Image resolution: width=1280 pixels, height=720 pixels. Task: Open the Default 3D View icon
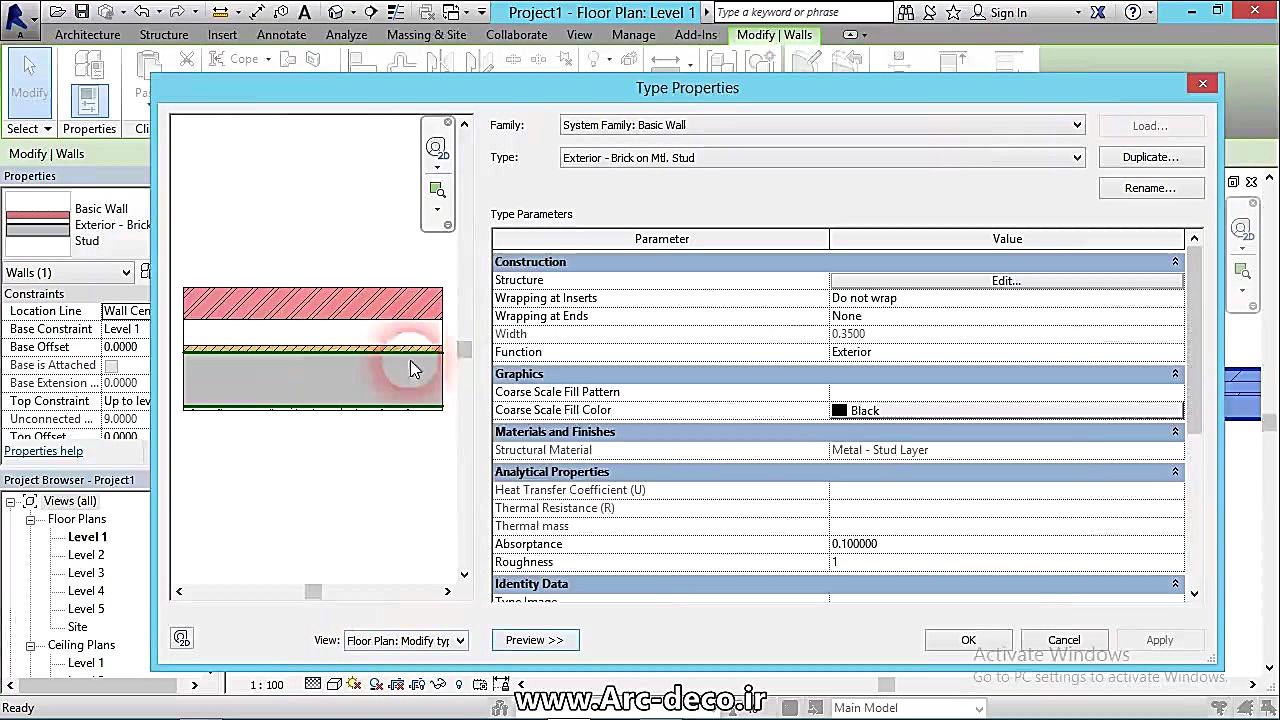(336, 12)
